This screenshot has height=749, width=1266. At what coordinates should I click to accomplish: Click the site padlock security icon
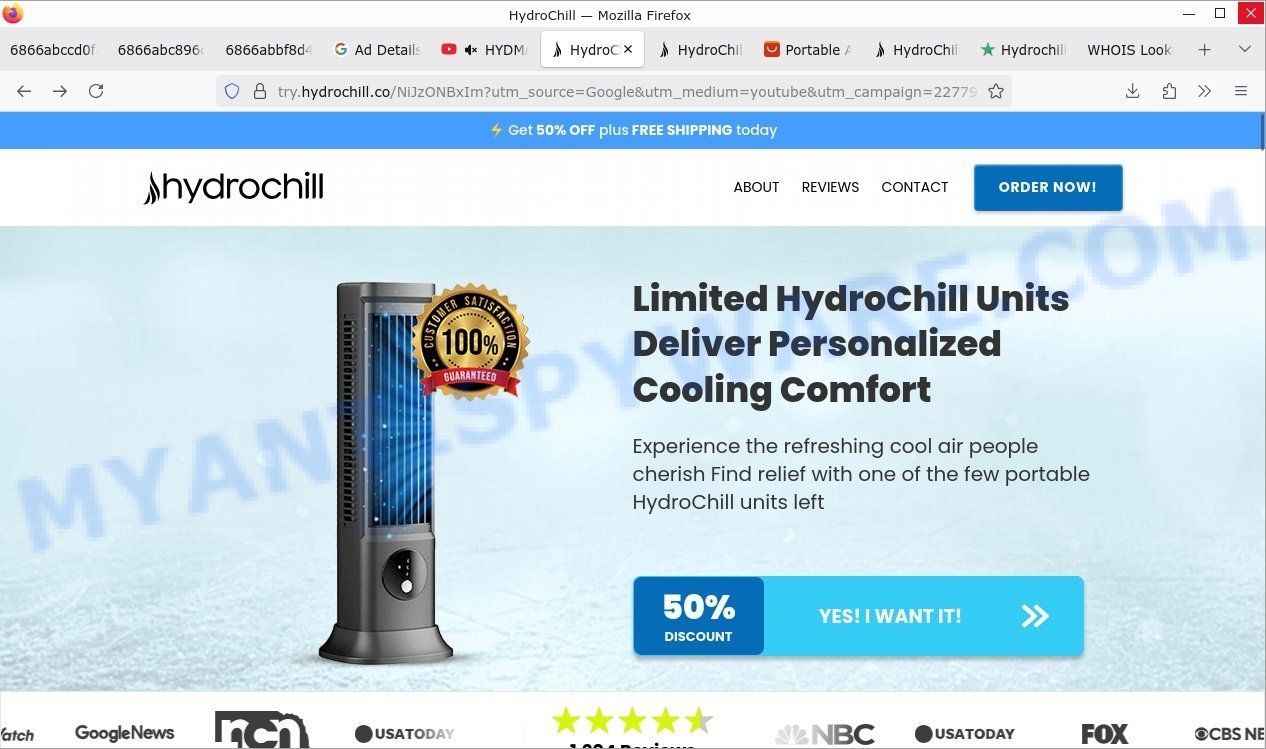click(x=259, y=91)
